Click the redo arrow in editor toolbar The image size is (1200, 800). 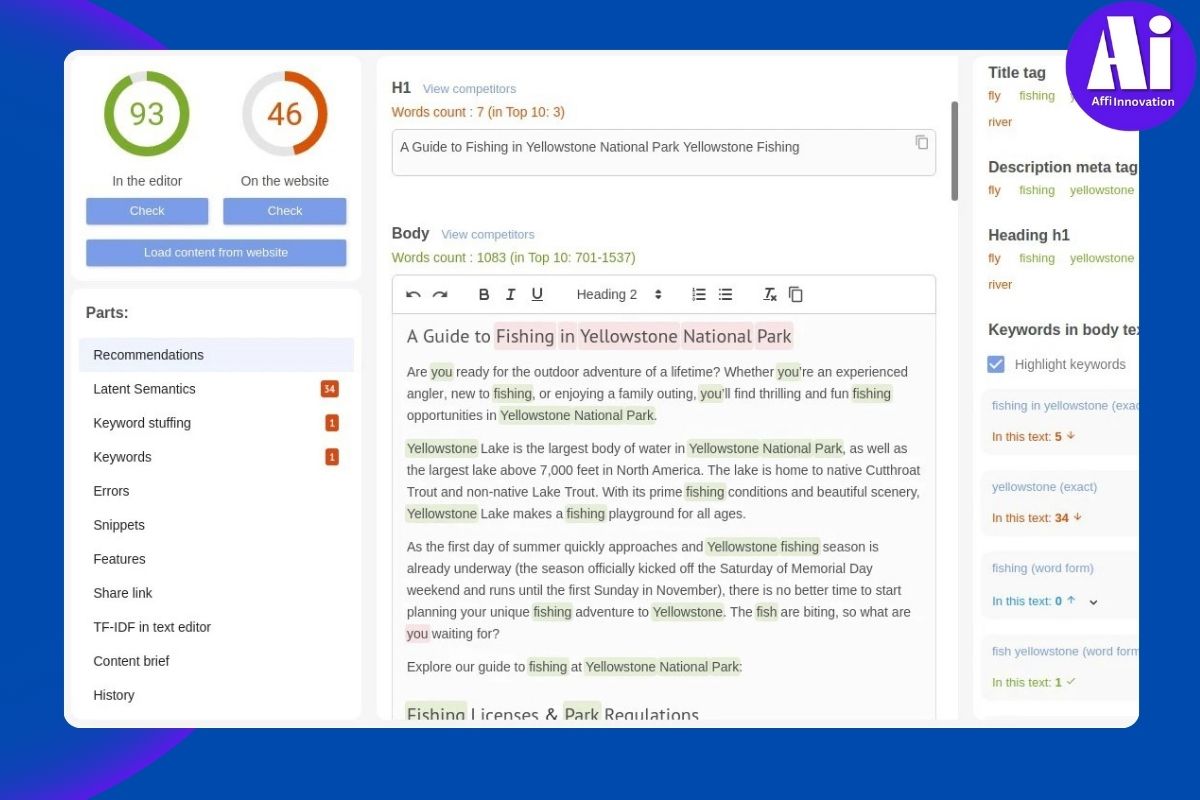click(x=440, y=294)
